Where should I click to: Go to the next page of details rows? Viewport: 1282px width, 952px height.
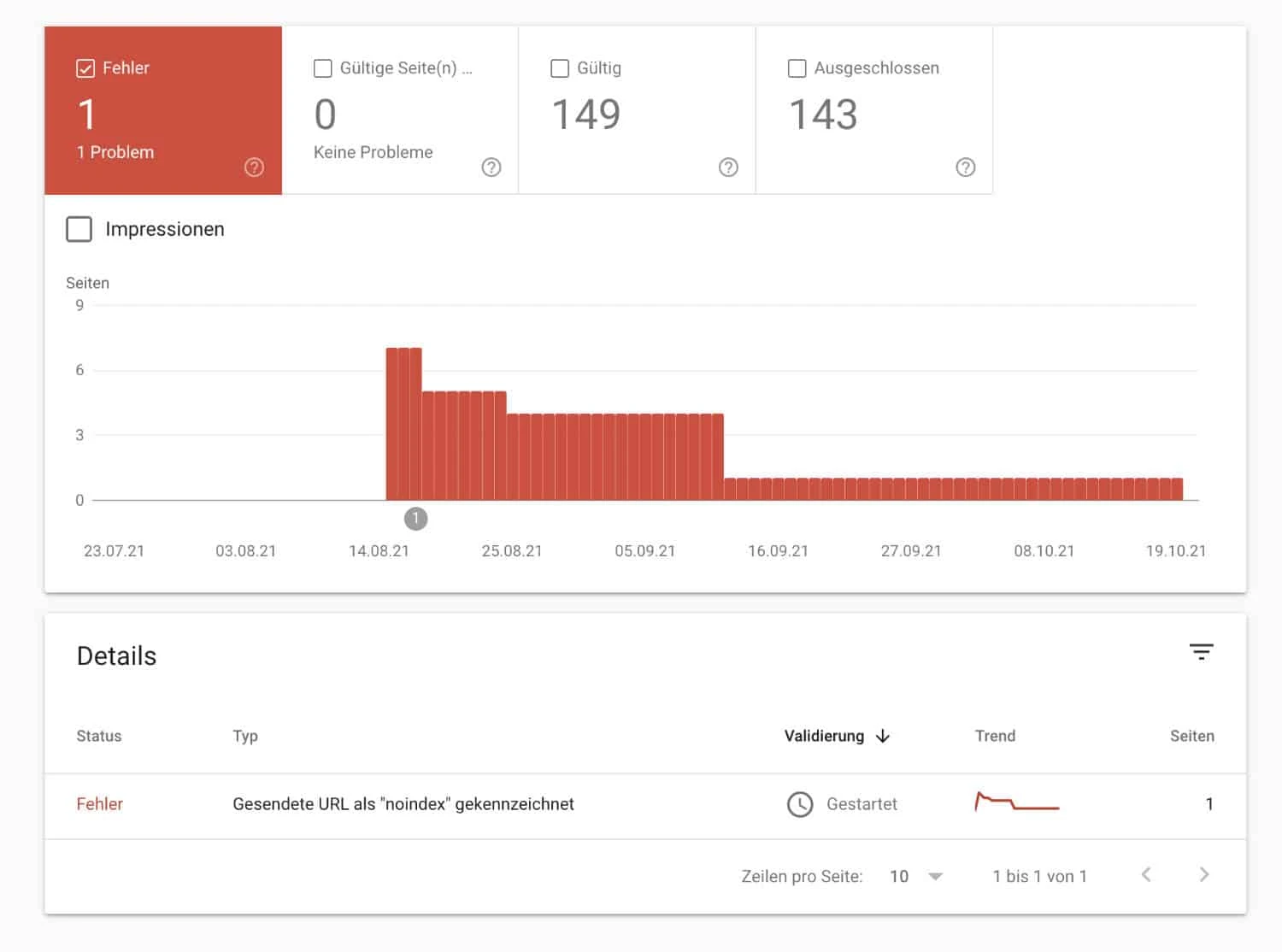1204,875
